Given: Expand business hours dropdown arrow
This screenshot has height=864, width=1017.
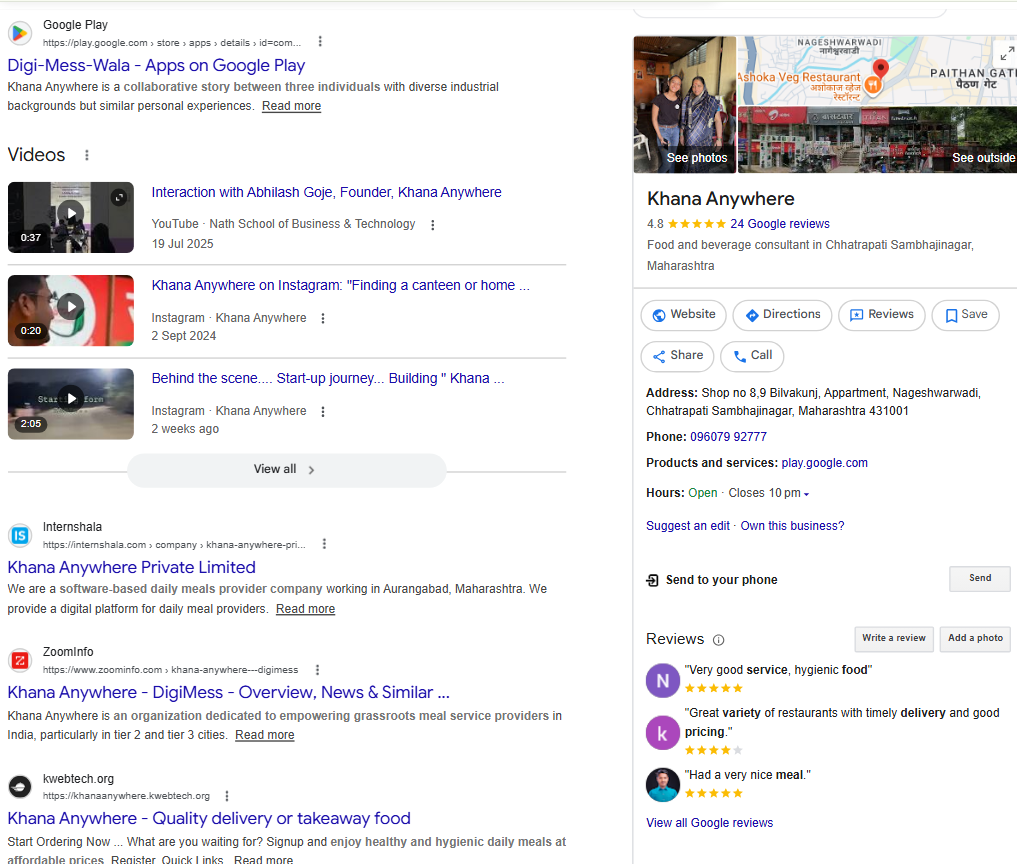Looking at the screenshot, I should pyautogui.click(x=806, y=494).
